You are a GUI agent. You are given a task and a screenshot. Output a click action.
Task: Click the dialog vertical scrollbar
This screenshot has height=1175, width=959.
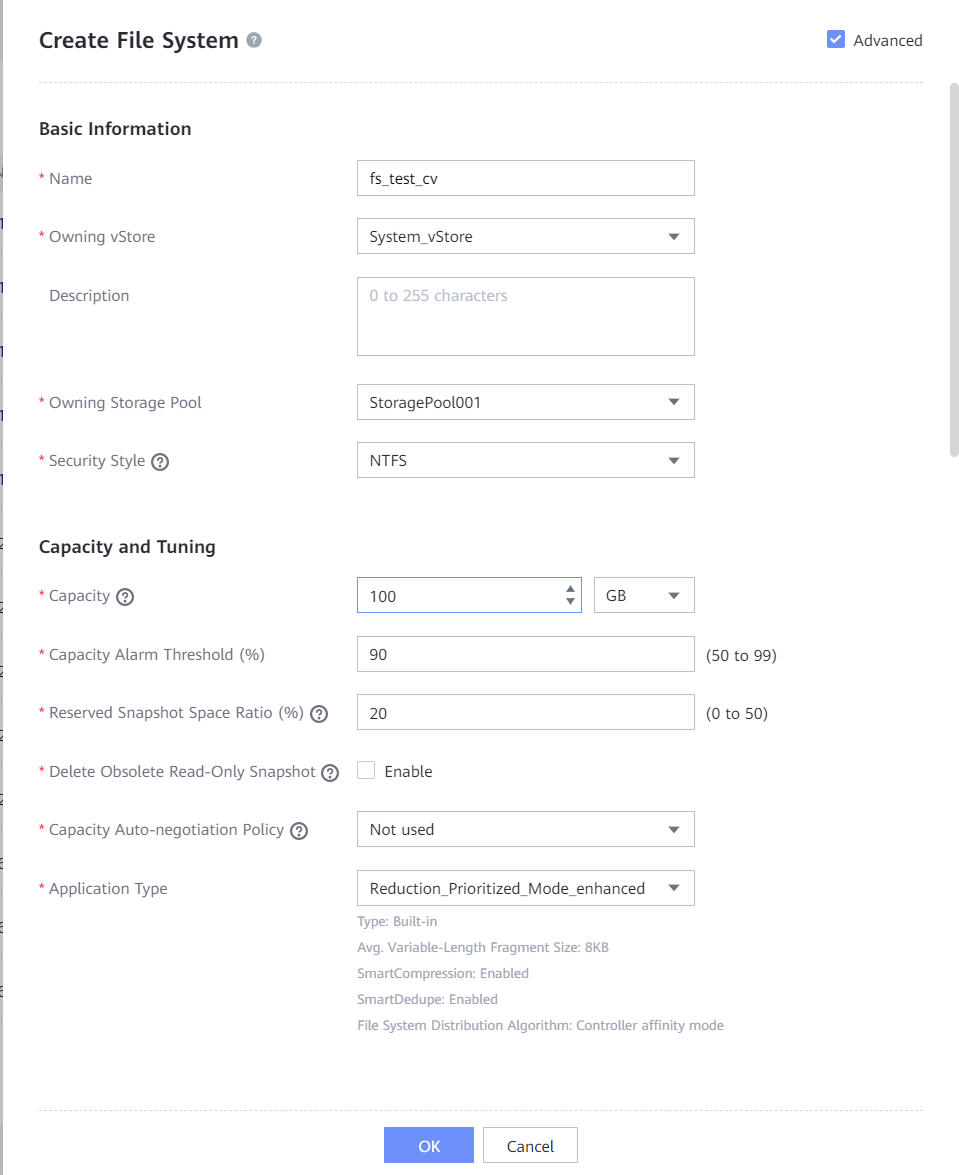coord(953,270)
